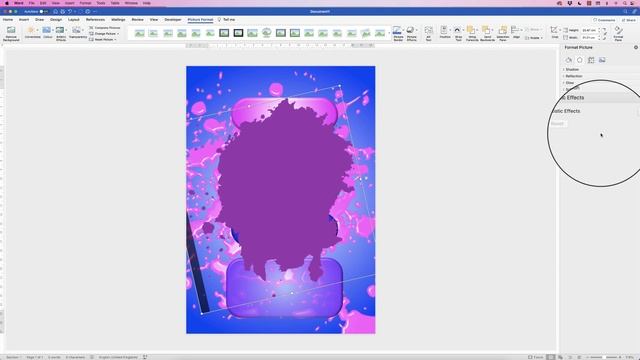Open the Rotate dropdown
This screenshot has height=360, width=640.
pos(533,38)
